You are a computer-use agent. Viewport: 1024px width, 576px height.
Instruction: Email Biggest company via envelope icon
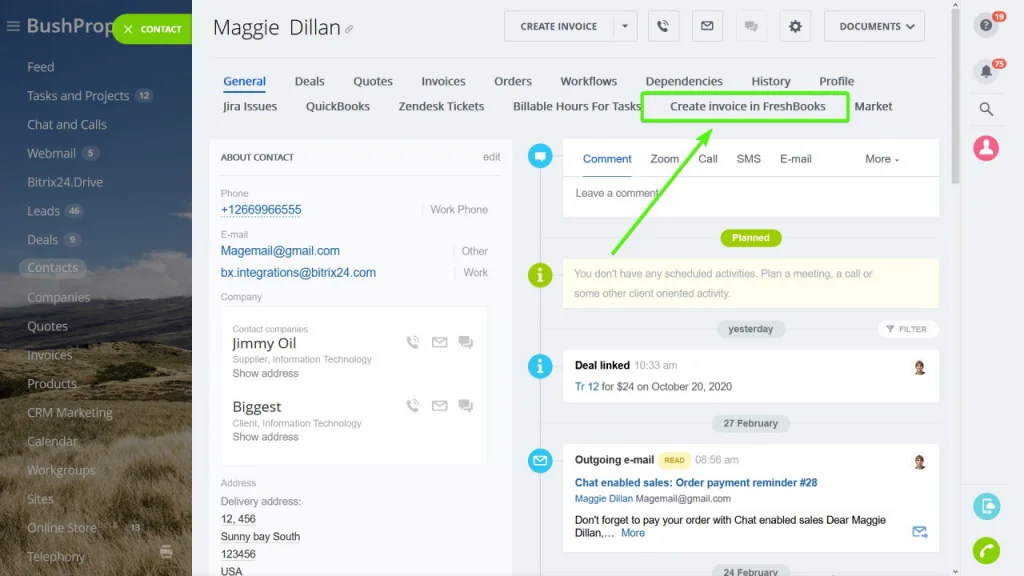(x=439, y=406)
